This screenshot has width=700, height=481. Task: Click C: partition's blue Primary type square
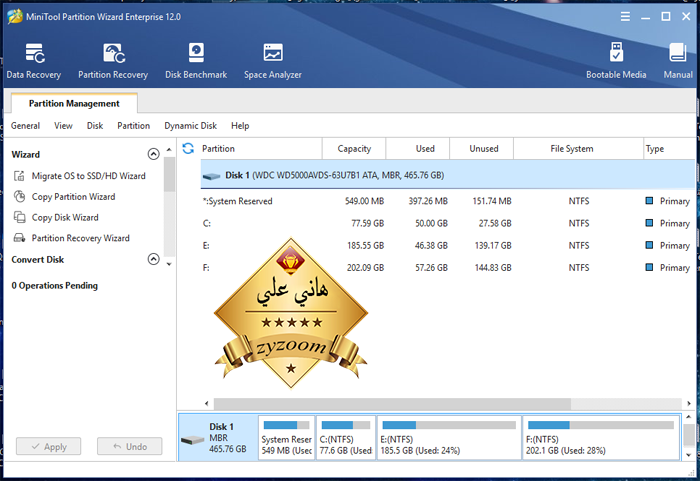tap(650, 223)
